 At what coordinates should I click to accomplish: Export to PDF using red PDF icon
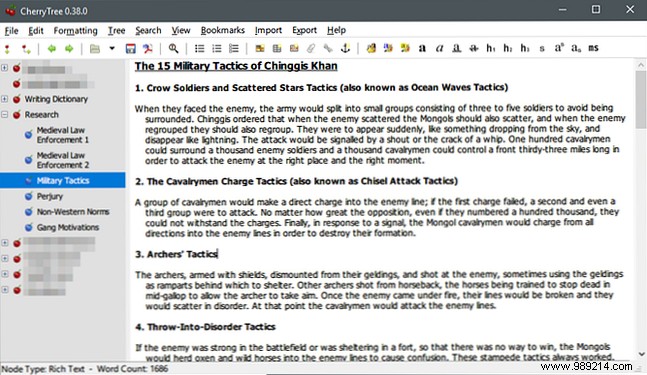click(x=148, y=49)
